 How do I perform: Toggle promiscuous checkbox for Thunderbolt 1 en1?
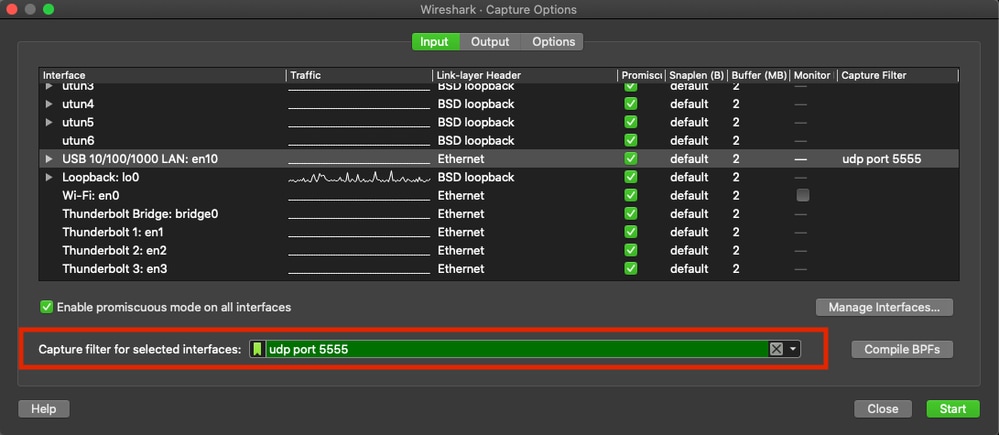(x=630, y=232)
